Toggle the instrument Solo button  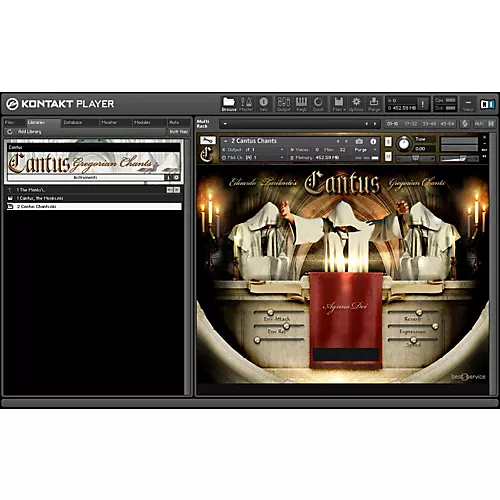tap(388, 142)
